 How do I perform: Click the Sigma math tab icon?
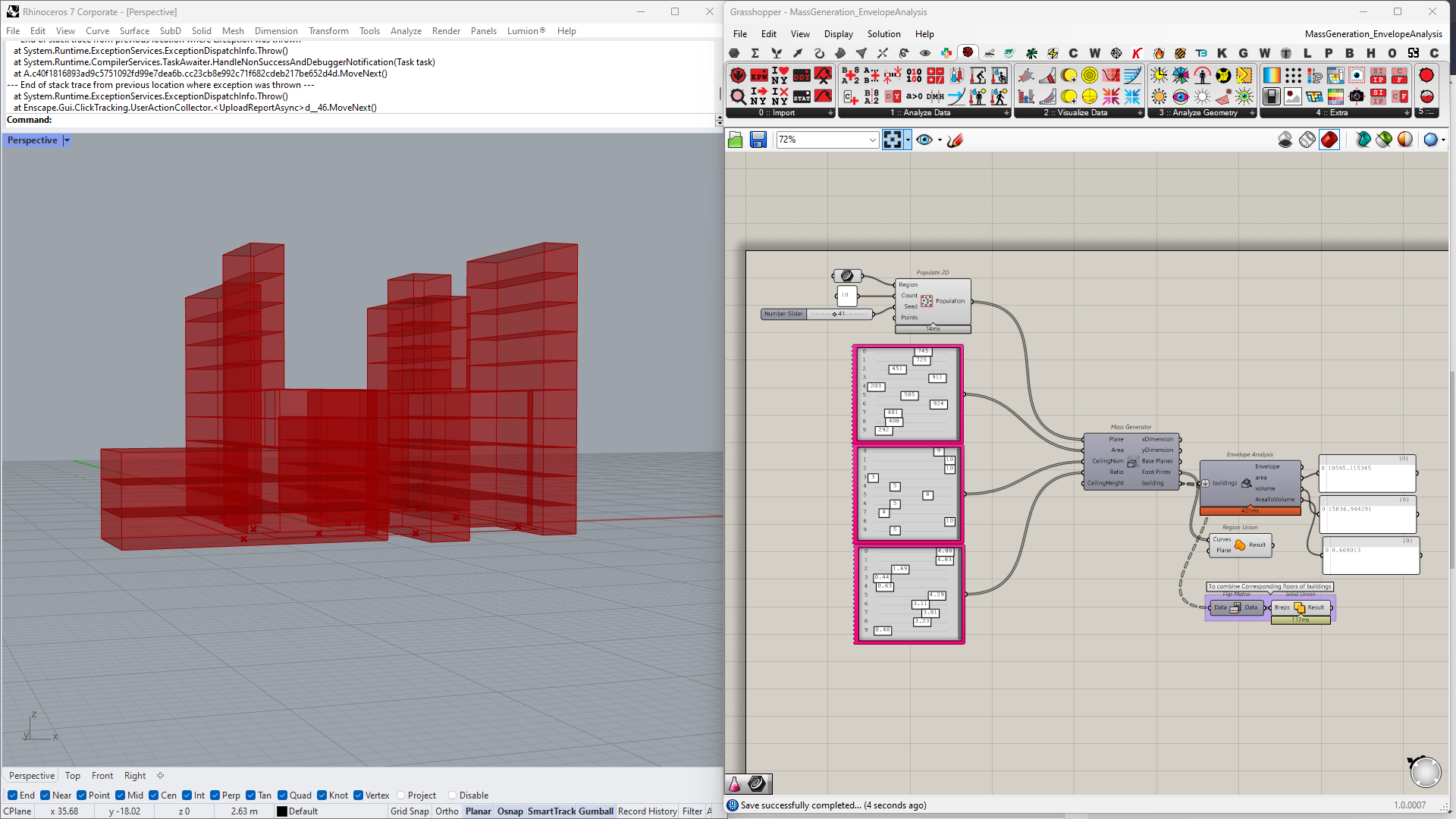(755, 53)
